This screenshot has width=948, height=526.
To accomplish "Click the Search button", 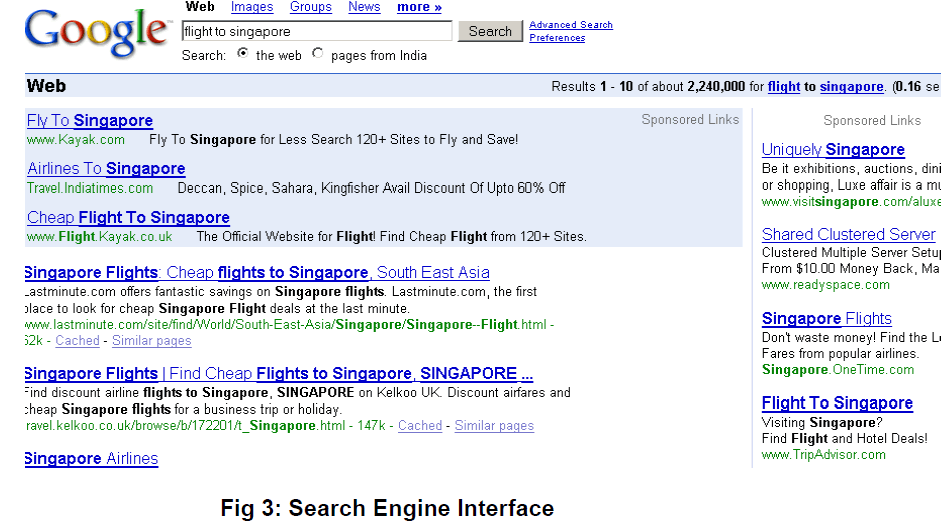I will (x=490, y=31).
